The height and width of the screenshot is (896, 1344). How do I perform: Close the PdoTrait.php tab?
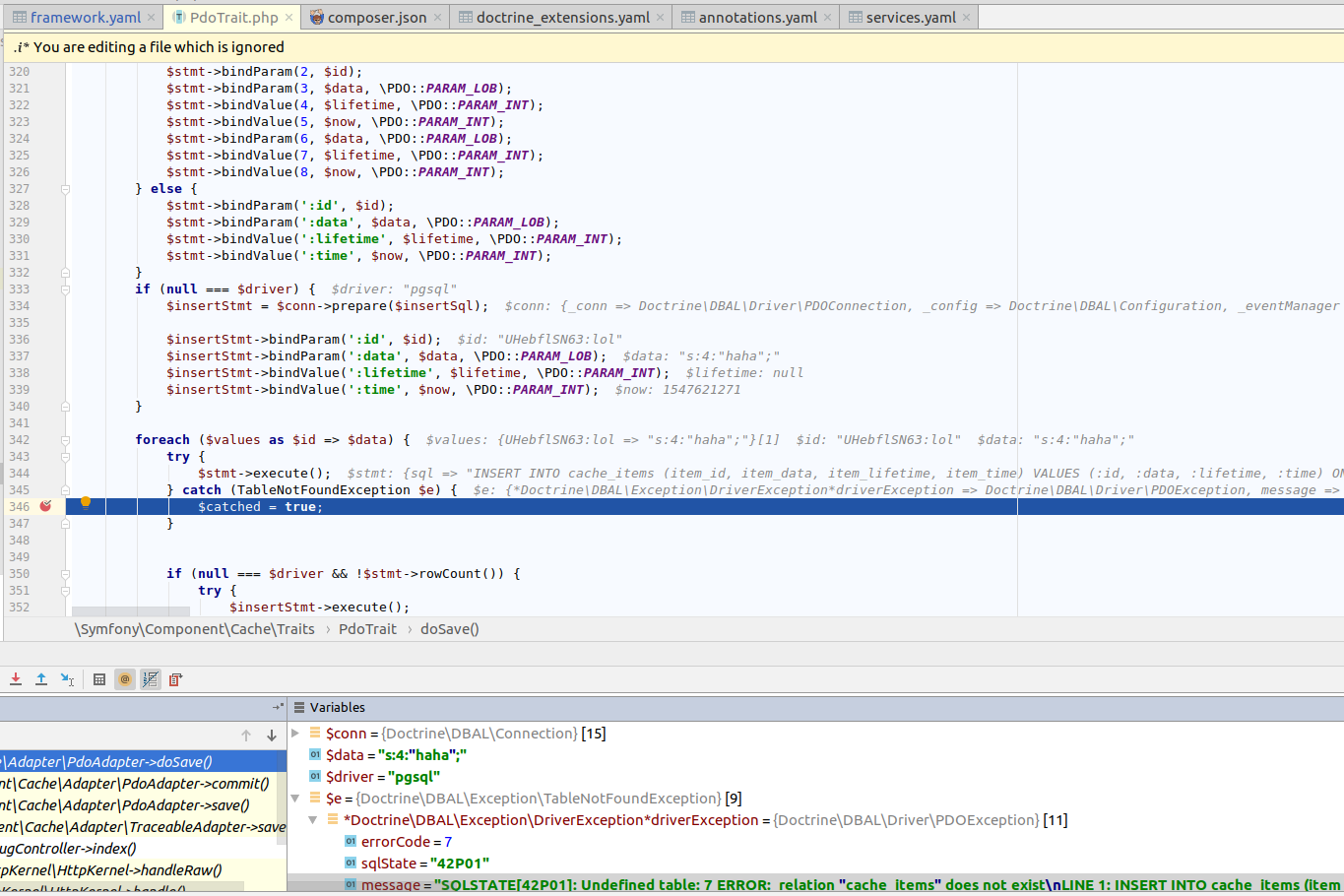(288, 18)
